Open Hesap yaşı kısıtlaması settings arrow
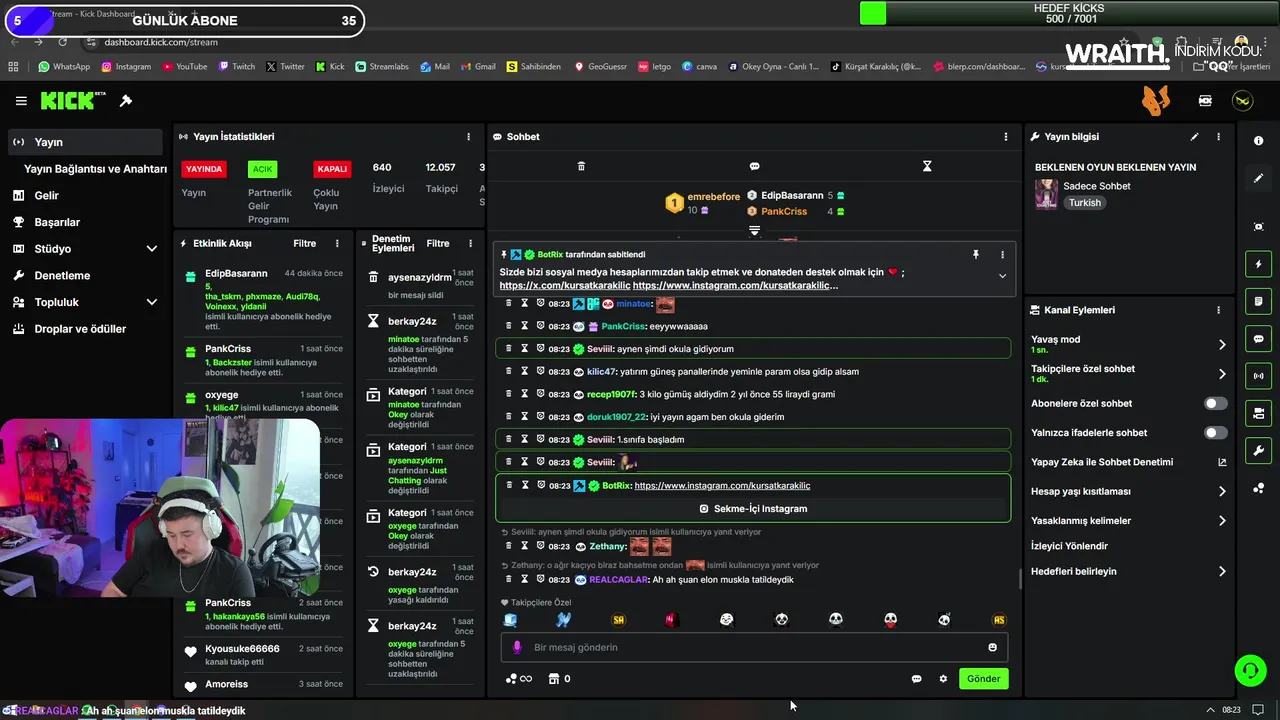Screen dimensions: 1280x720 (x=1222, y=491)
